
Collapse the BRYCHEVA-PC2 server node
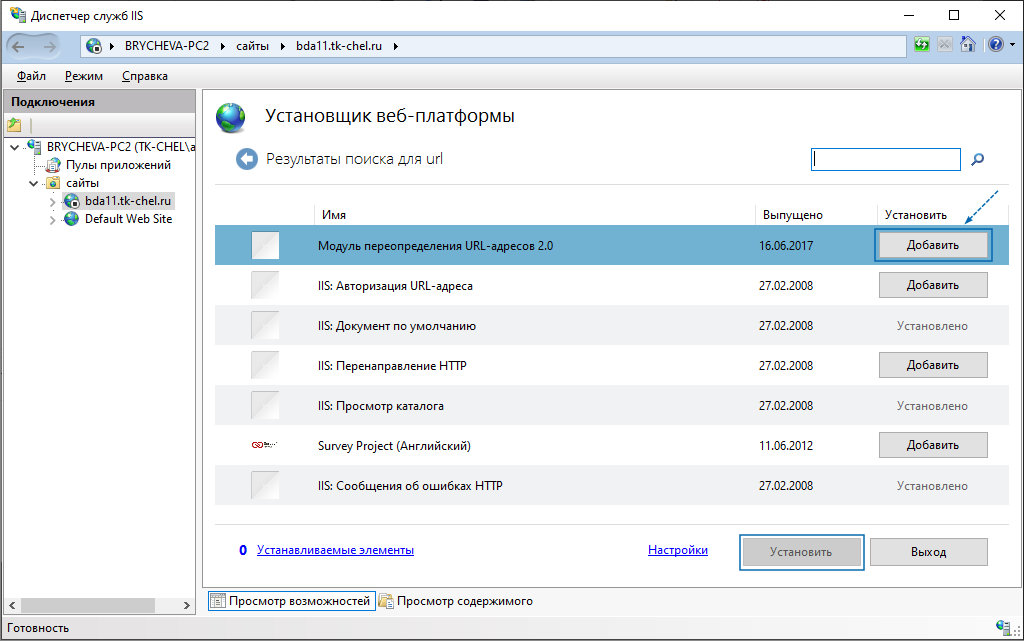14,148
